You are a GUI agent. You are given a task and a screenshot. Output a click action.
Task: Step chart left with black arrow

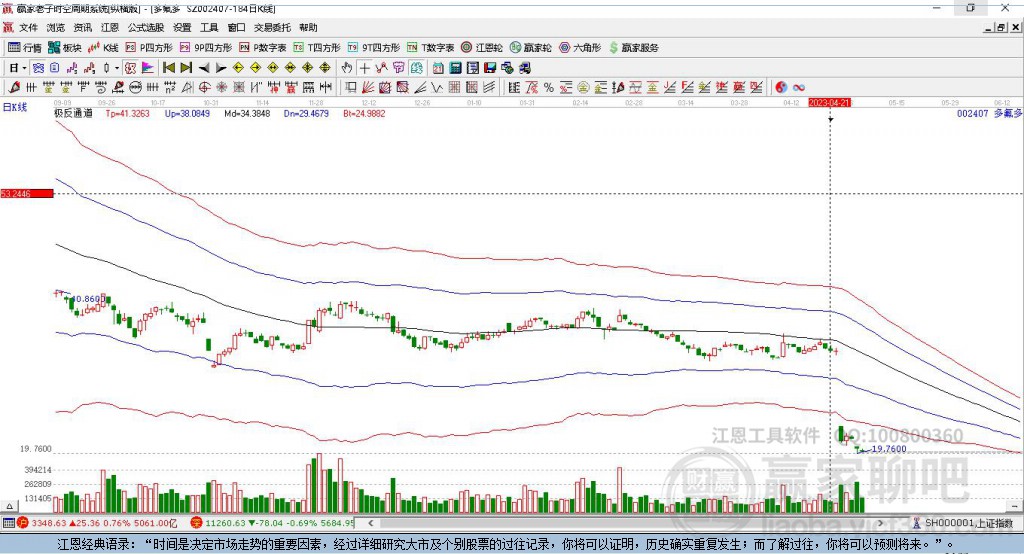click(204, 68)
